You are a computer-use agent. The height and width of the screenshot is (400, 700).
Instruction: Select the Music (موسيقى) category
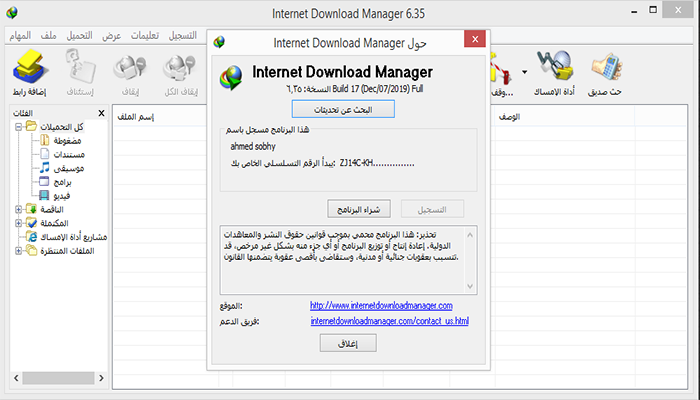(69, 168)
